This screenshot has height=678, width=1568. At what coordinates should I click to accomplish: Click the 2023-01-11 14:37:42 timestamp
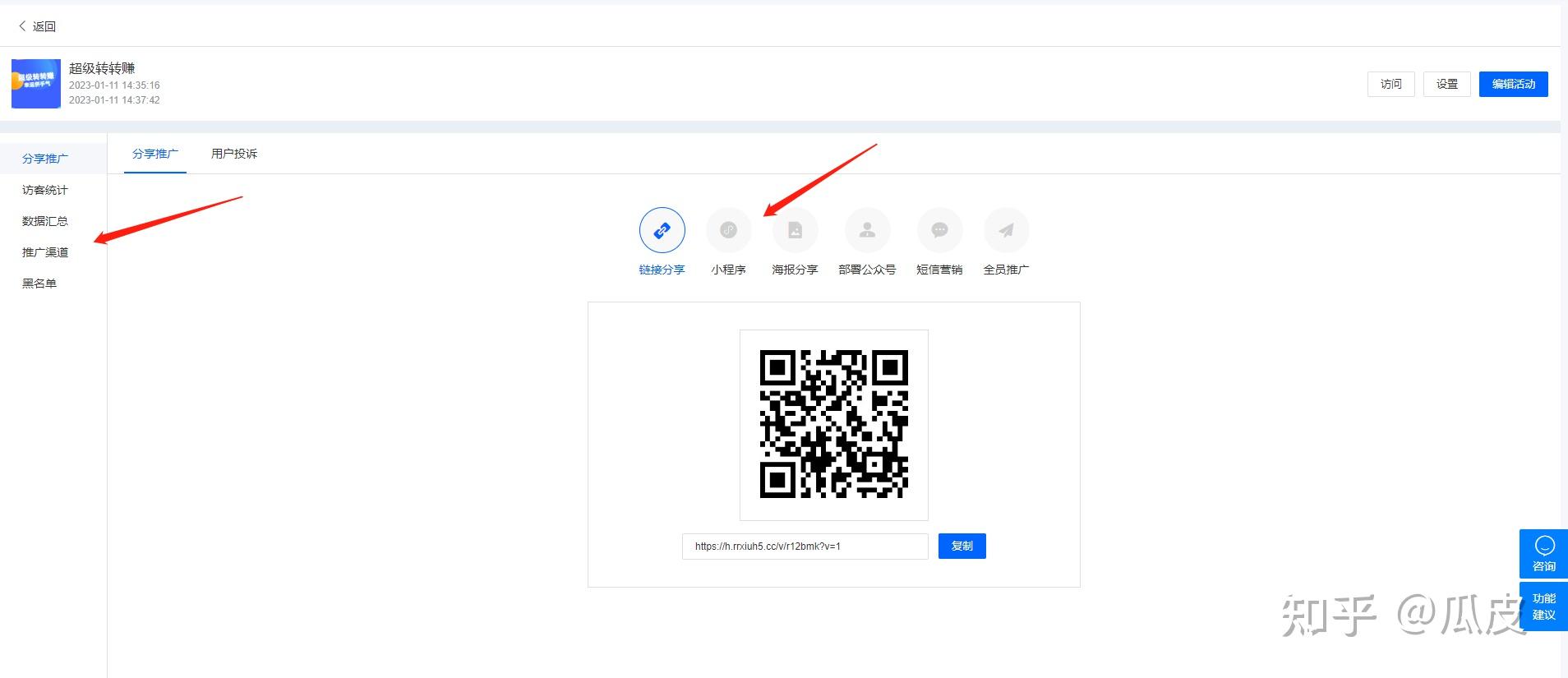[x=114, y=100]
